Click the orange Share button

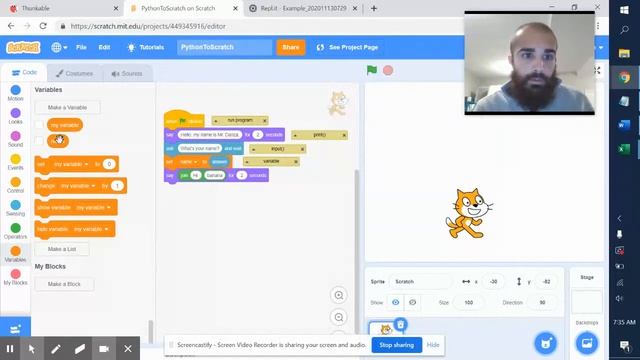tap(291, 47)
